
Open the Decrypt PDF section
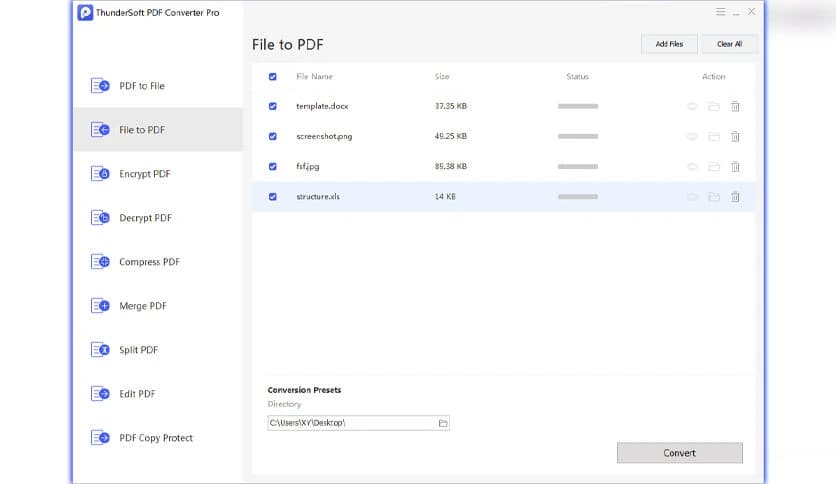(x=158, y=217)
